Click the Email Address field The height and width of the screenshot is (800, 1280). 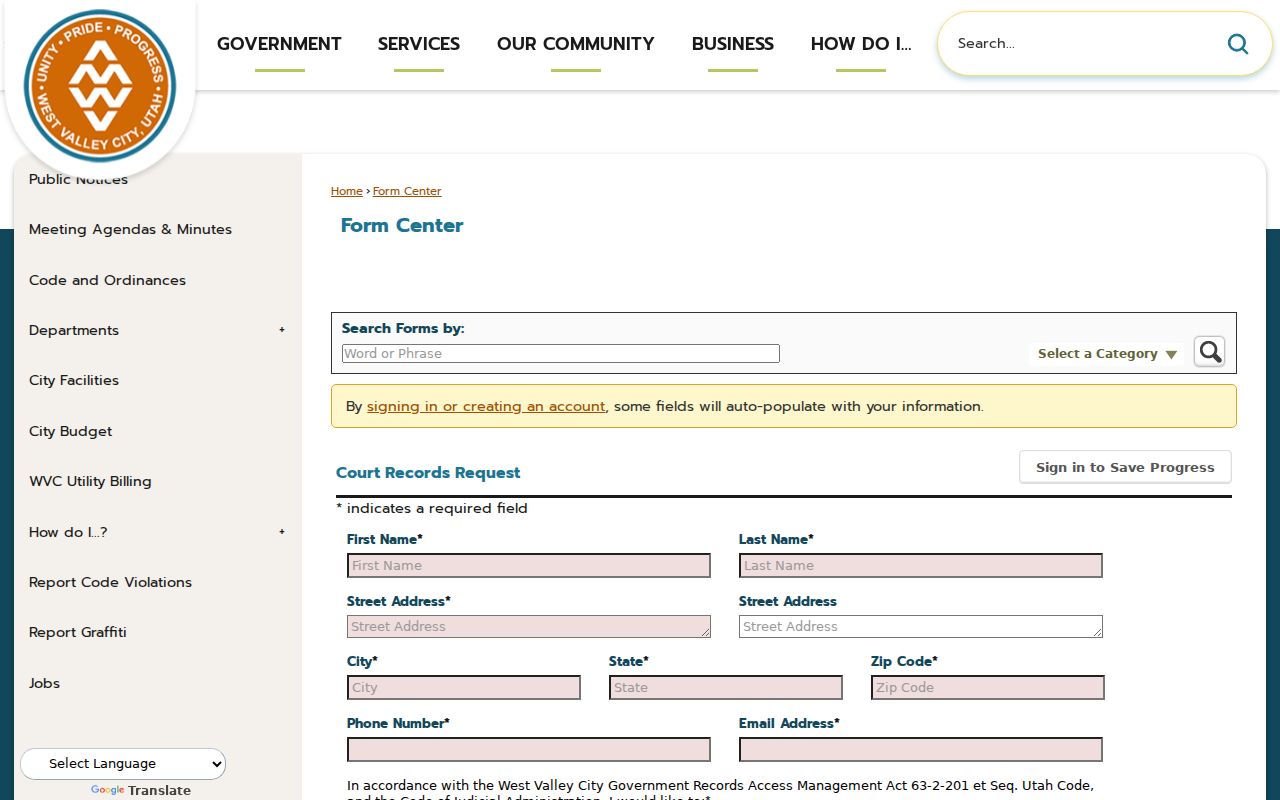tap(921, 750)
